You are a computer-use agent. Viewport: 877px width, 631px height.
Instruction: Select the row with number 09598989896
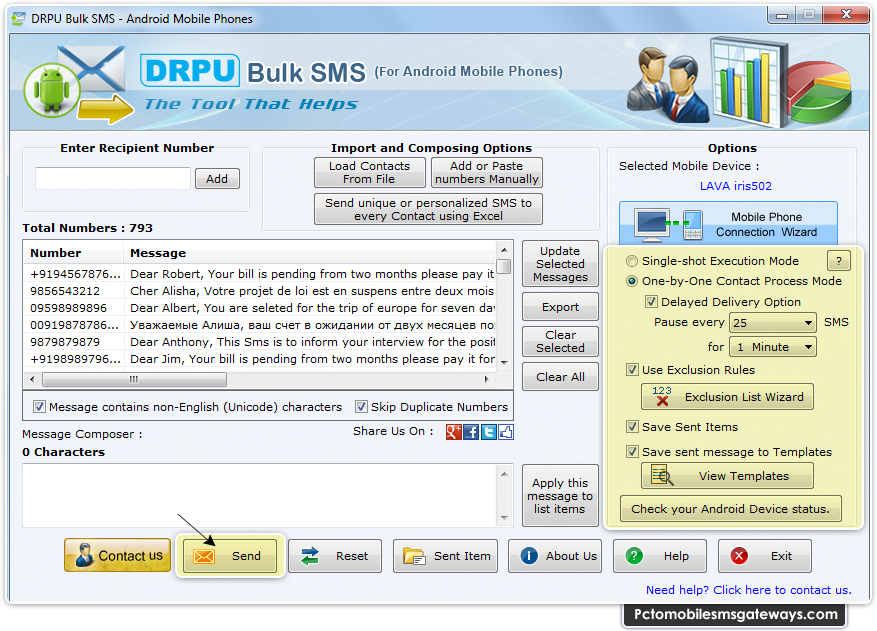(260, 308)
